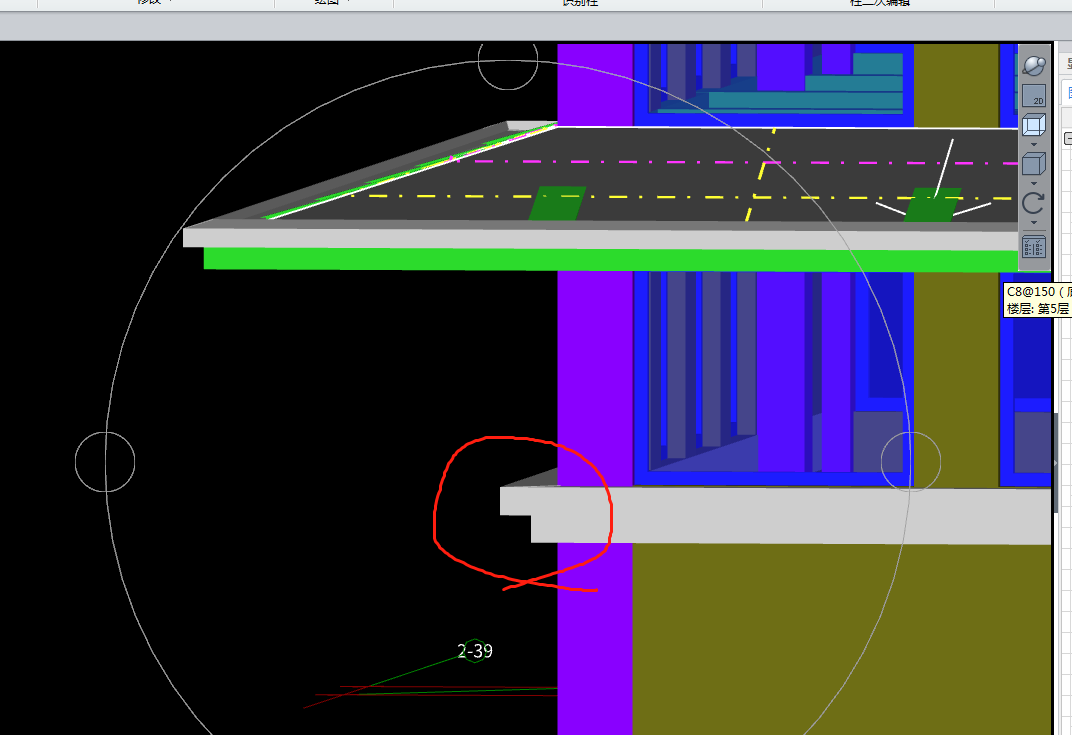Switch the viewport to 2D mode

click(1034, 96)
